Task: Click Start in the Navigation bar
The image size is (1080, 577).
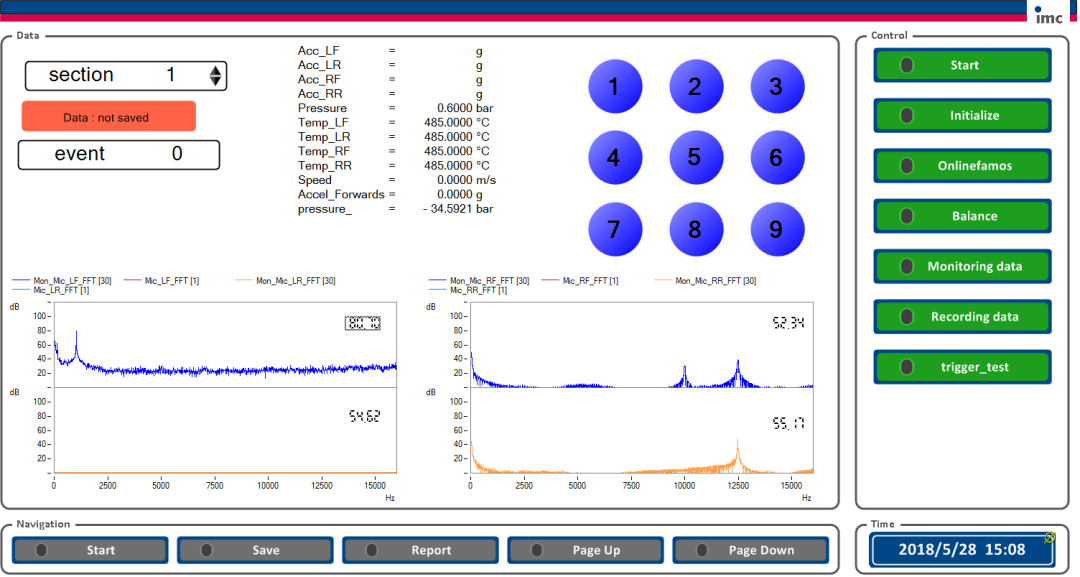Action: [90, 550]
